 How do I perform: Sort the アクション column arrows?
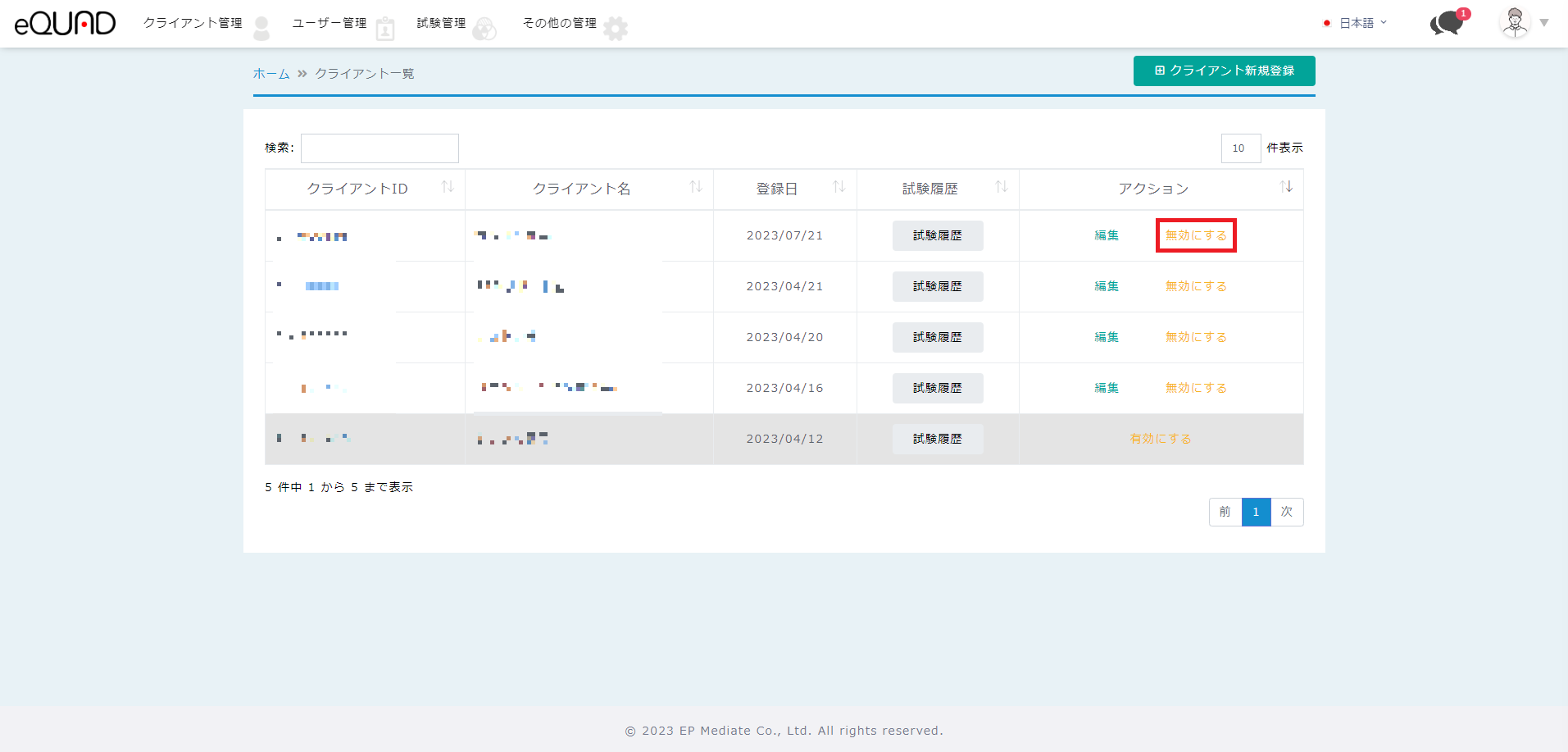coord(1285,187)
